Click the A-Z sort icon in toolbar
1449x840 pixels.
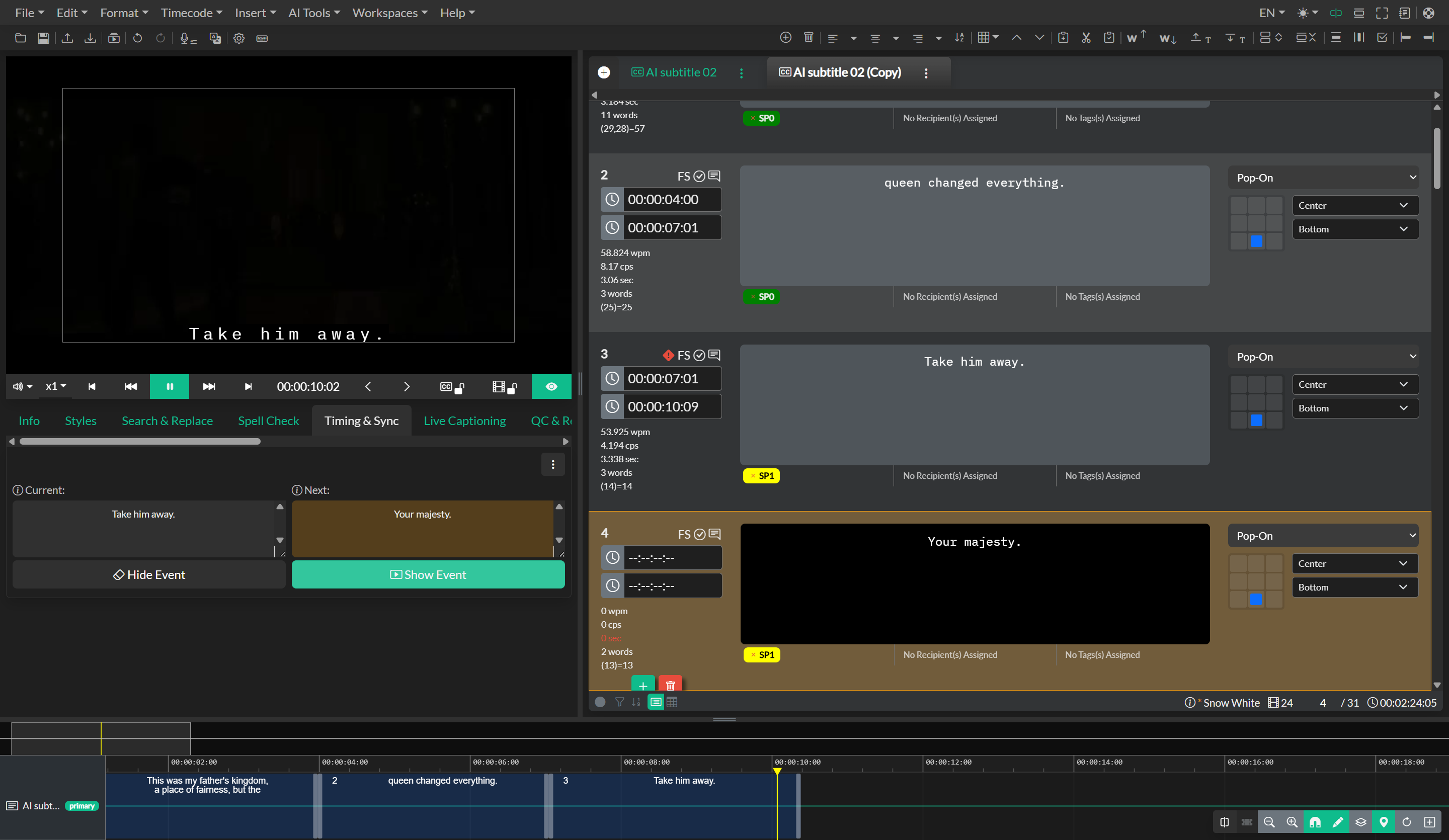click(959, 37)
